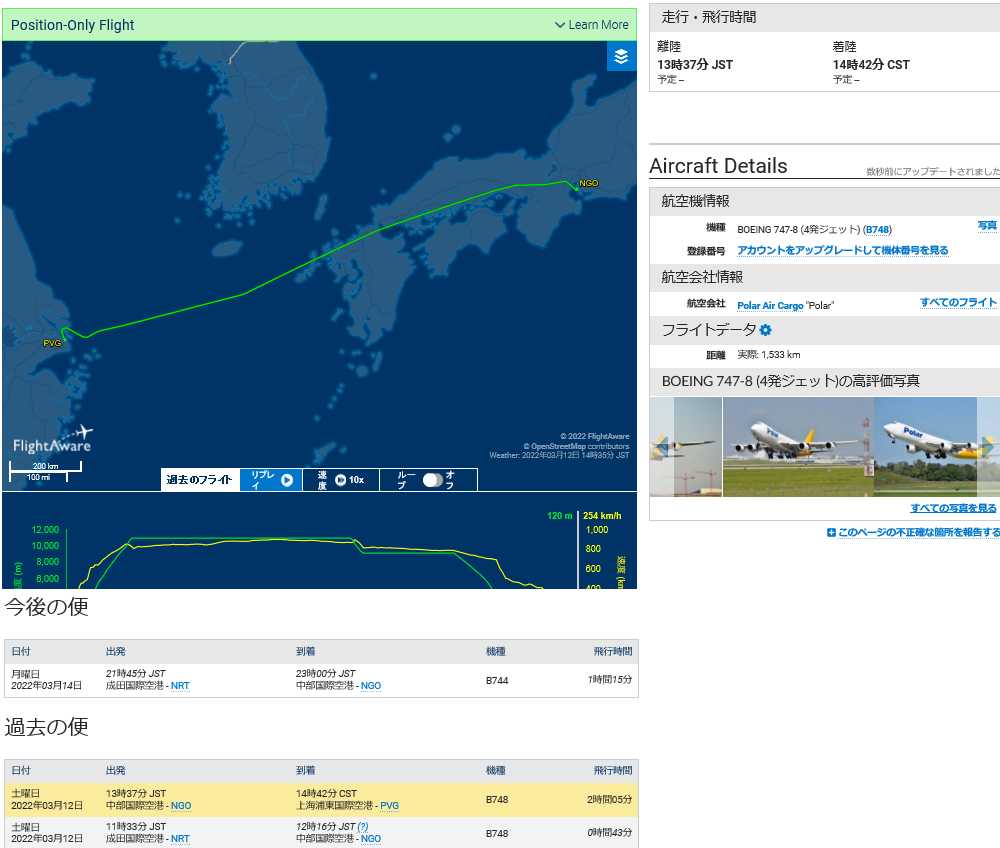Click the NGO airport label on map
This screenshot has width=1000, height=848.
[588, 184]
